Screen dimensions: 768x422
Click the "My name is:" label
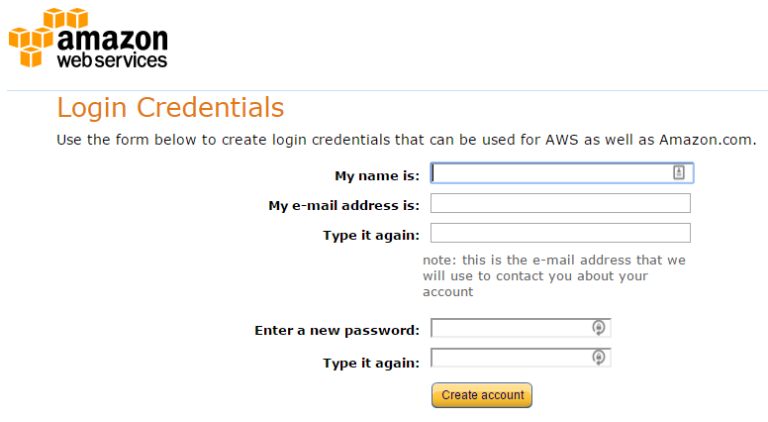click(x=377, y=176)
